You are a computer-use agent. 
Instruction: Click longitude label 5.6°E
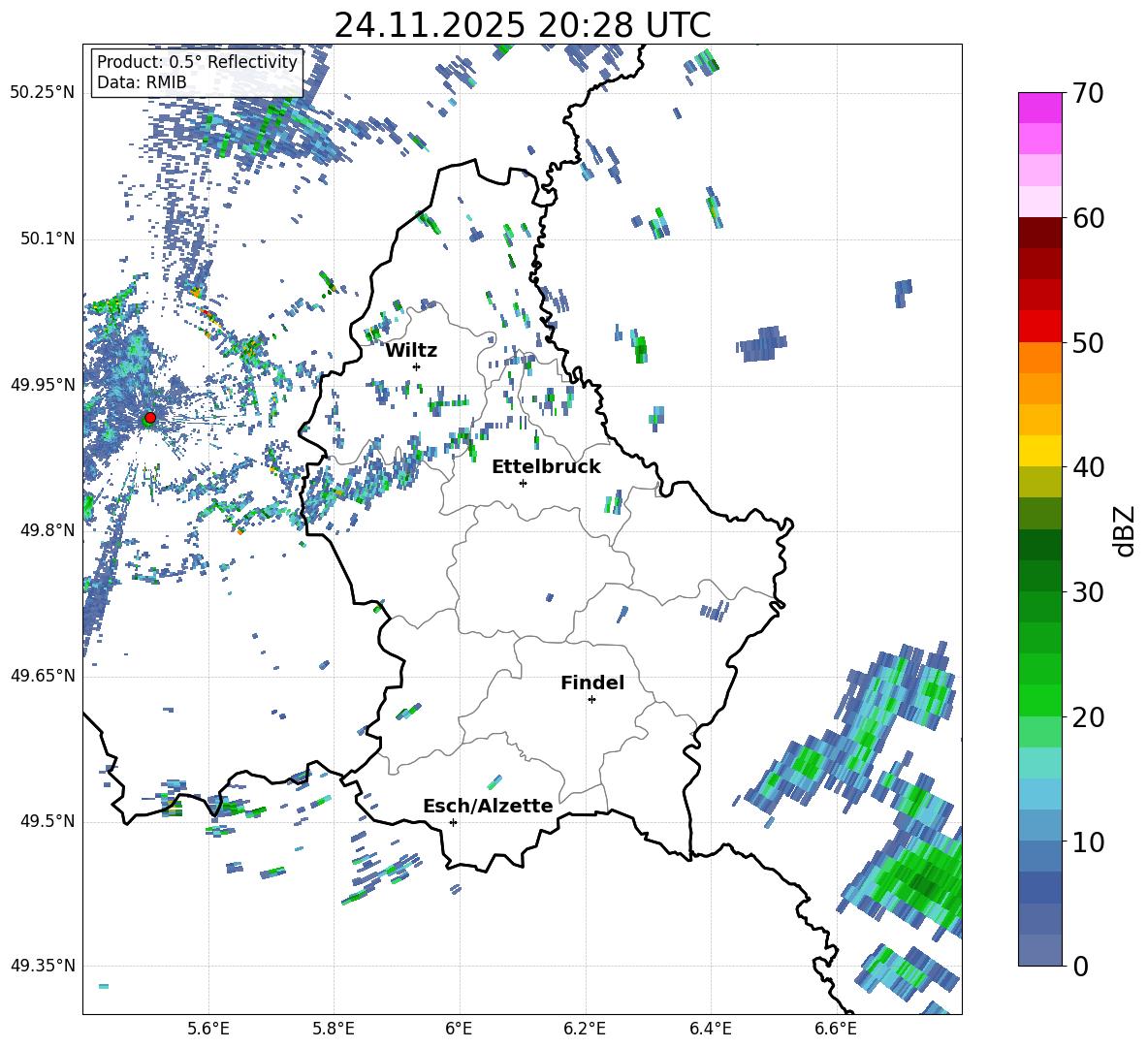207,1030
